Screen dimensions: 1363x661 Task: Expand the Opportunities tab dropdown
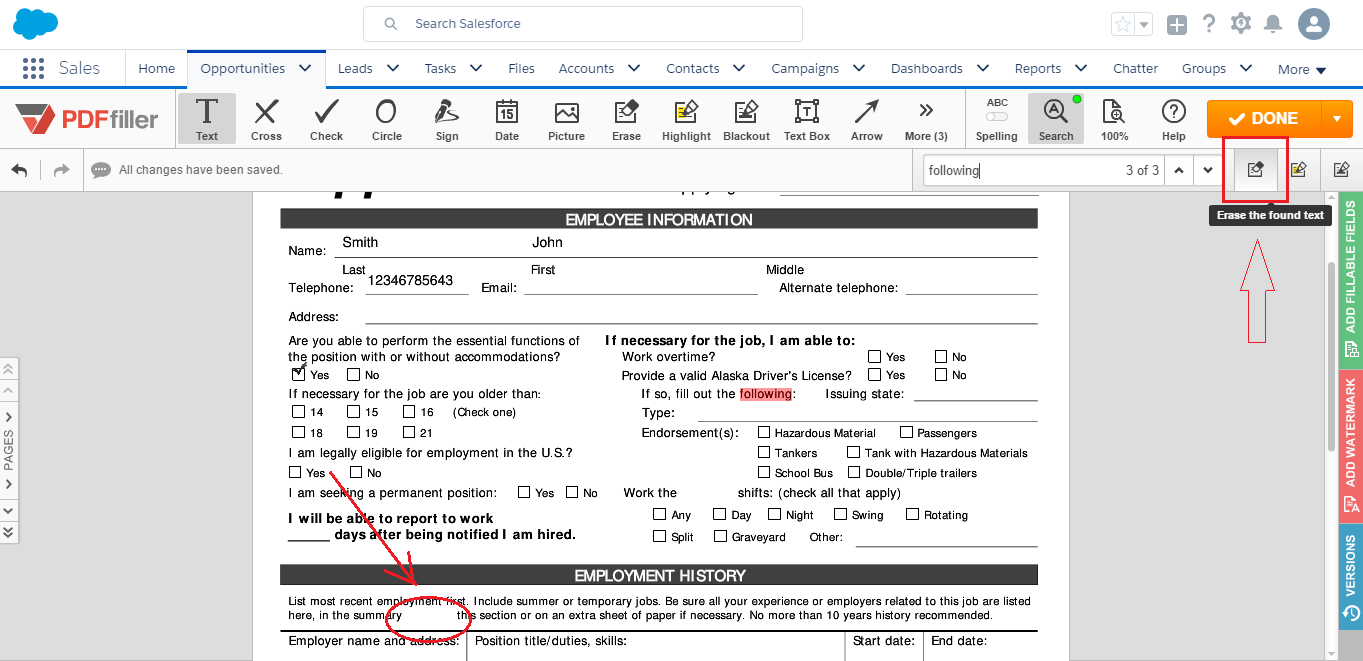pyautogui.click(x=305, y=68)
